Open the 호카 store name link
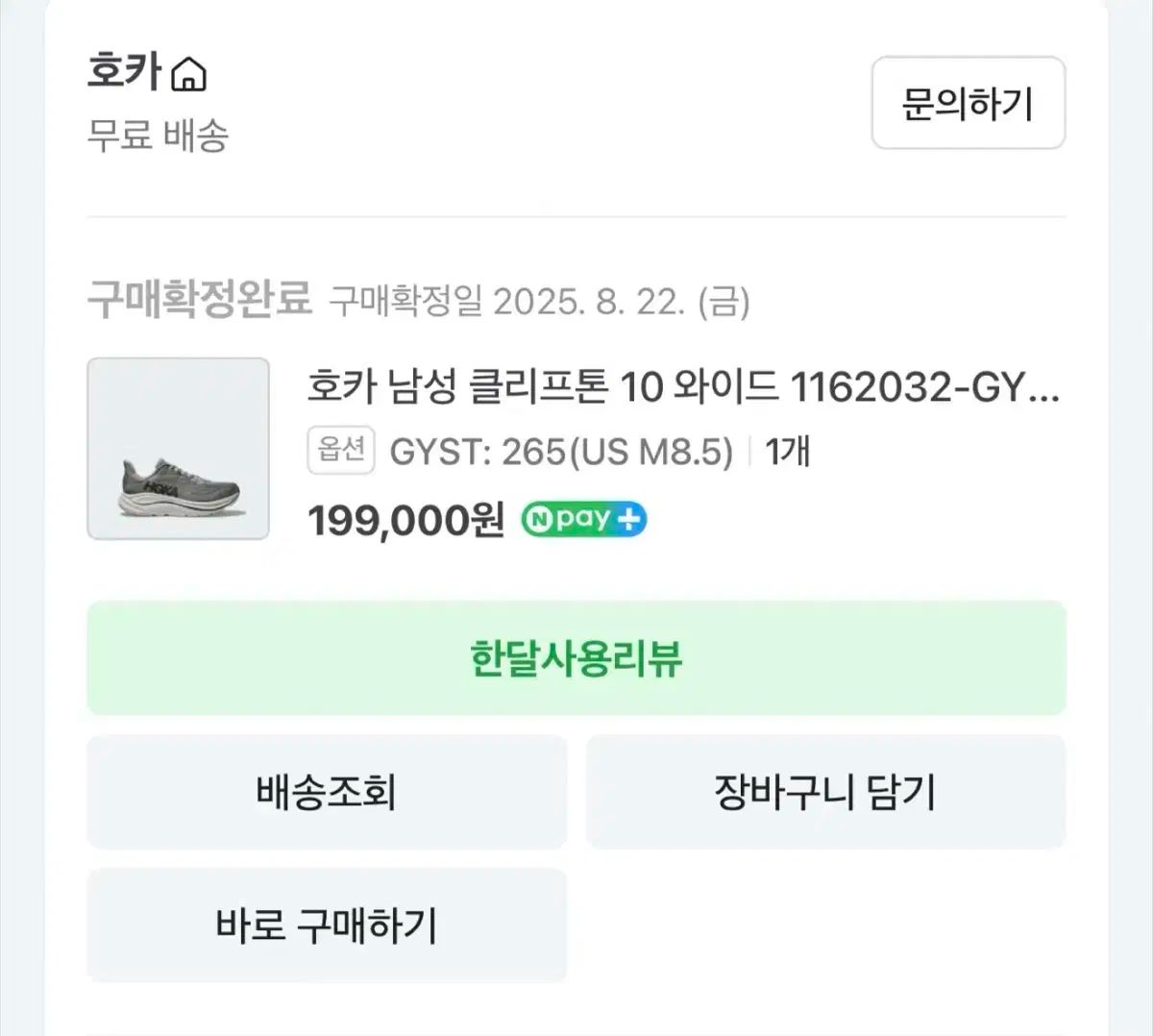1153x1036 pixels. point(124,72)
